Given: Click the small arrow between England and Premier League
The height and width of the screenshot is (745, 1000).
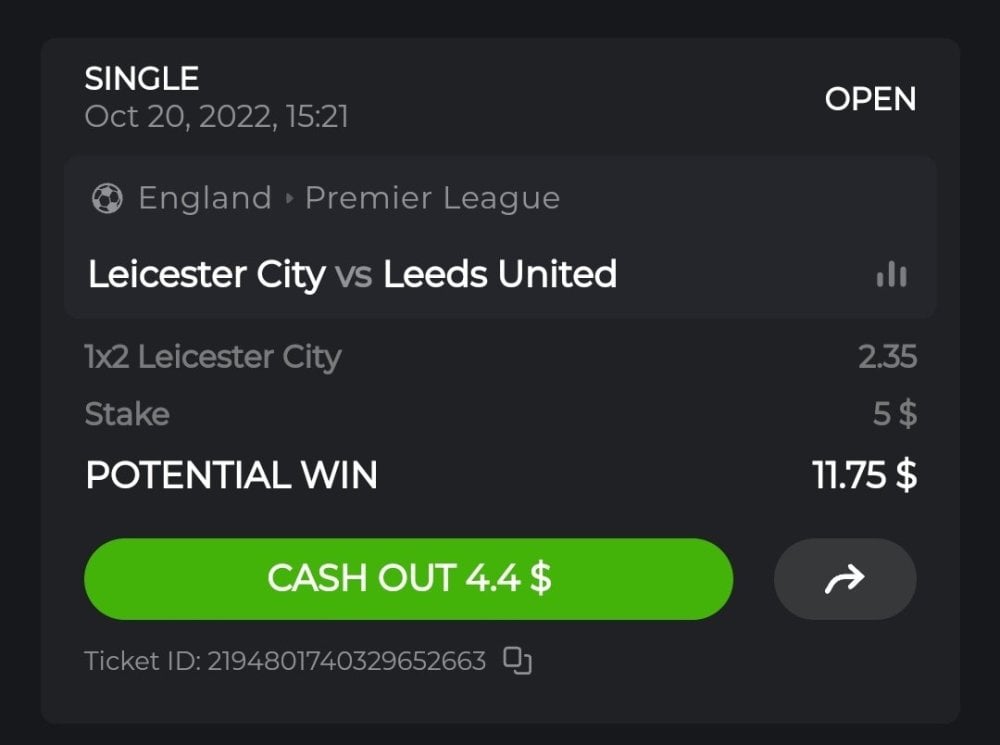Looking at the screenshot, I should [289, 198].
